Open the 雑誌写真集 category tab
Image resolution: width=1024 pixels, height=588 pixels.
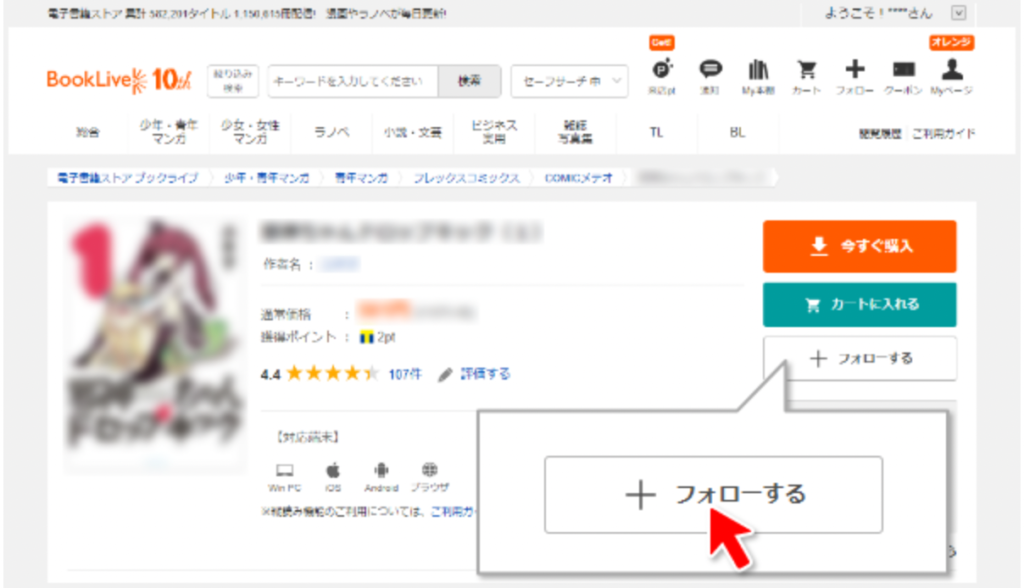tap(575, 133)
